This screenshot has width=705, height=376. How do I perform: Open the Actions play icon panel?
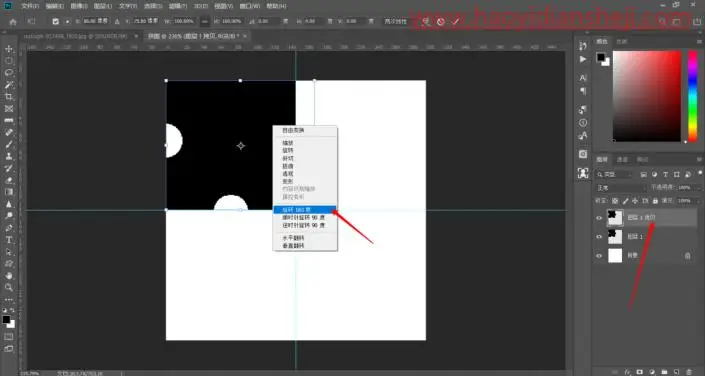(583, 59)
